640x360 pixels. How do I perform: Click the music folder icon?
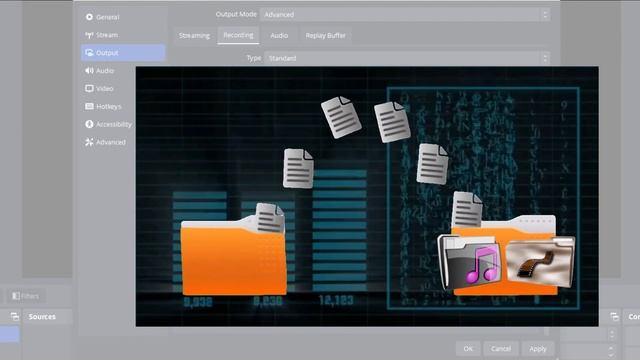[470, 261]
